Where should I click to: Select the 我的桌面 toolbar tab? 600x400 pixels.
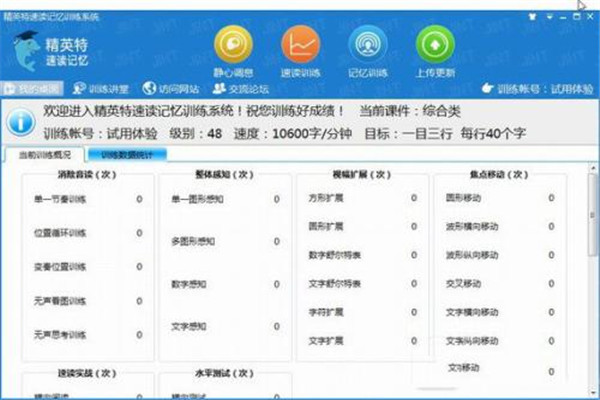(32, 89)
